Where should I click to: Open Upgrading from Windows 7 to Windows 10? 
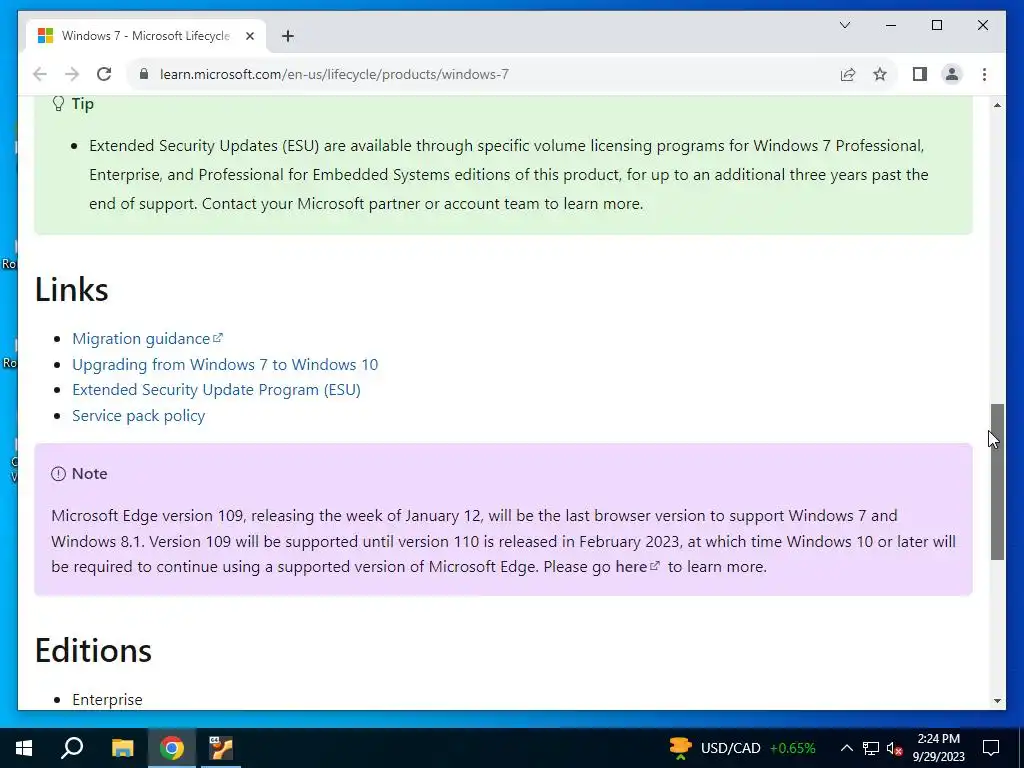pyautogui.click(x=225, y=364)
